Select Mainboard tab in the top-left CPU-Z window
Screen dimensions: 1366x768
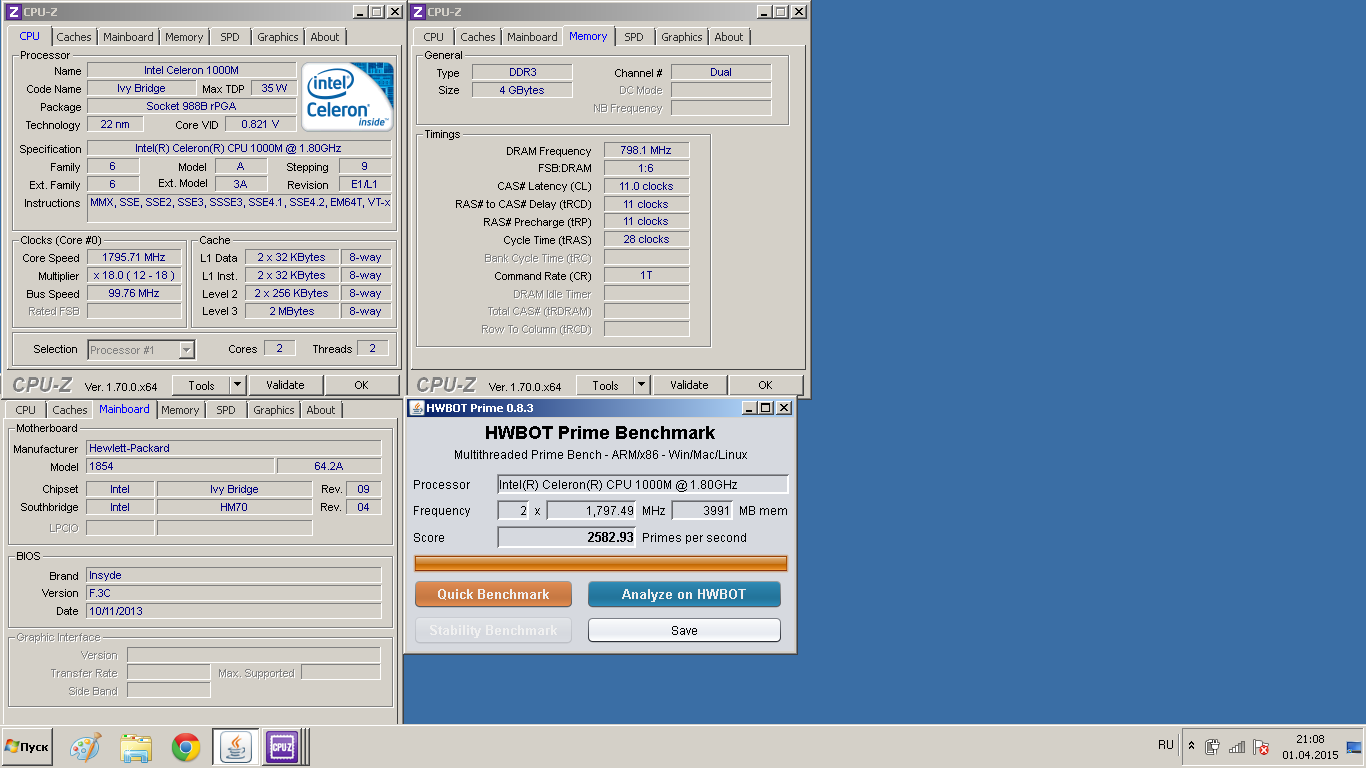tap(129, 37)
